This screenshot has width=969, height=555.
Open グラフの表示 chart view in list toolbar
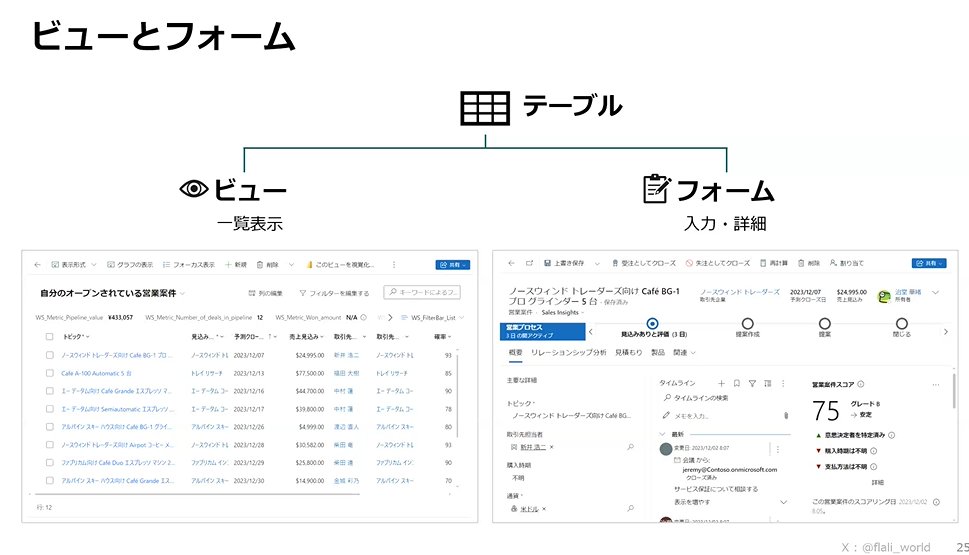point(130,265)
